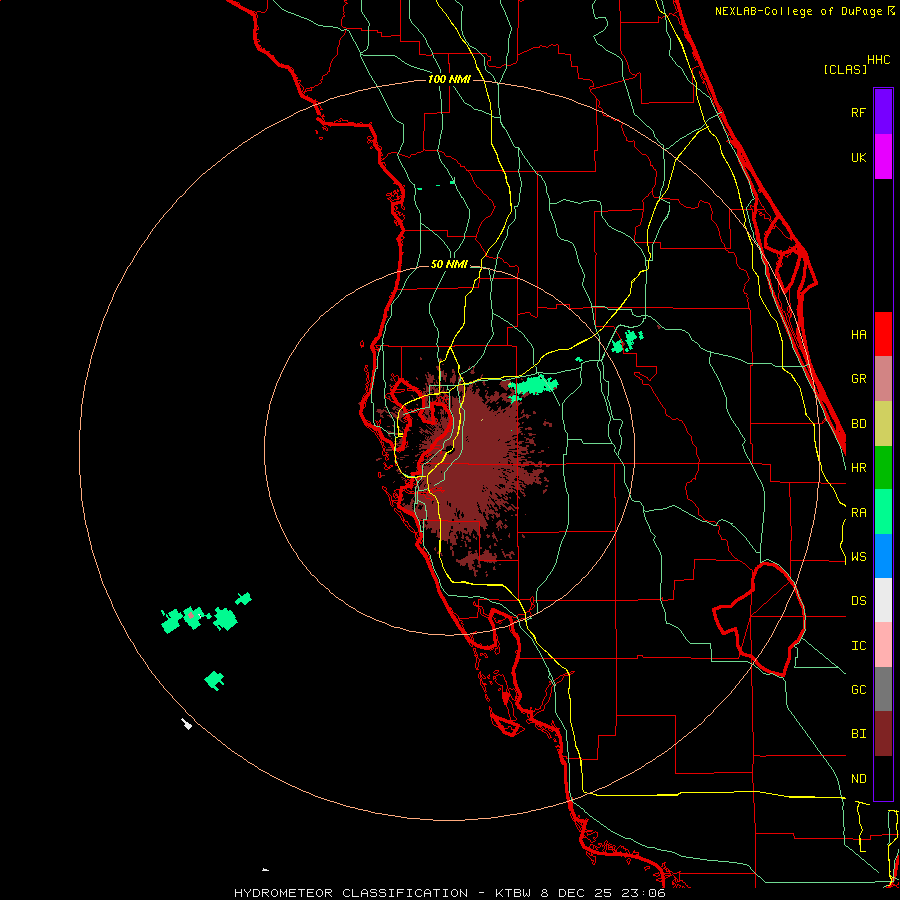Click the "50 NMI" range ring label

(x=449, y=264)
